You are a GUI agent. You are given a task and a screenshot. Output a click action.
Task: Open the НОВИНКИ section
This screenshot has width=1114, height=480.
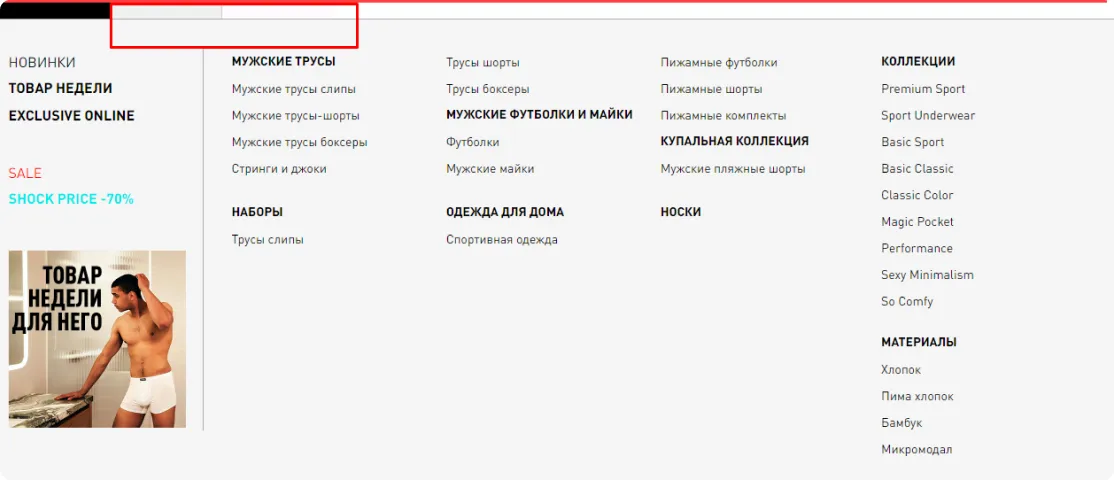(42, 62)
